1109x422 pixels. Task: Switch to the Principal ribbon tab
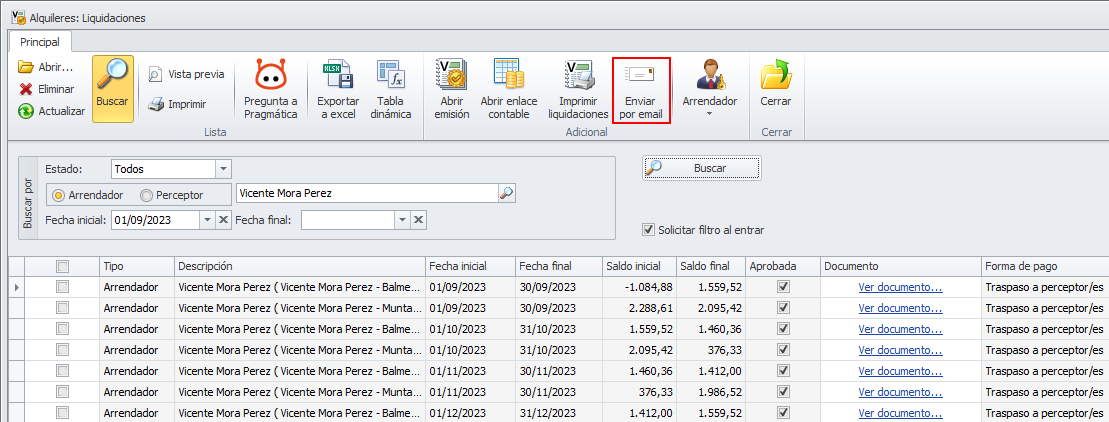(40, 42)
